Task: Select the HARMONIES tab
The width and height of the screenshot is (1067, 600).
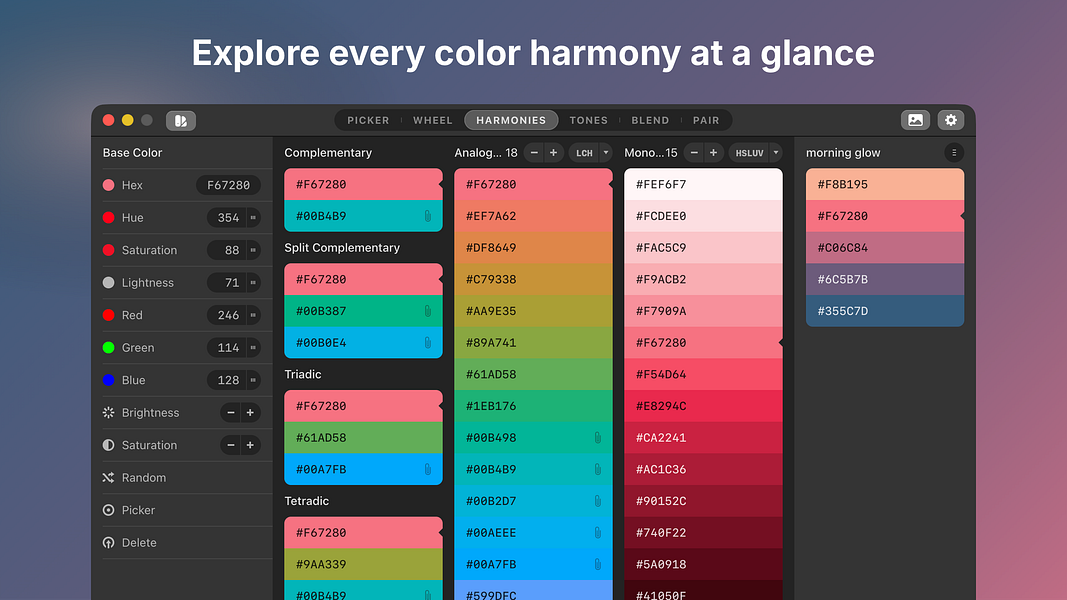Action: point(511,120)
